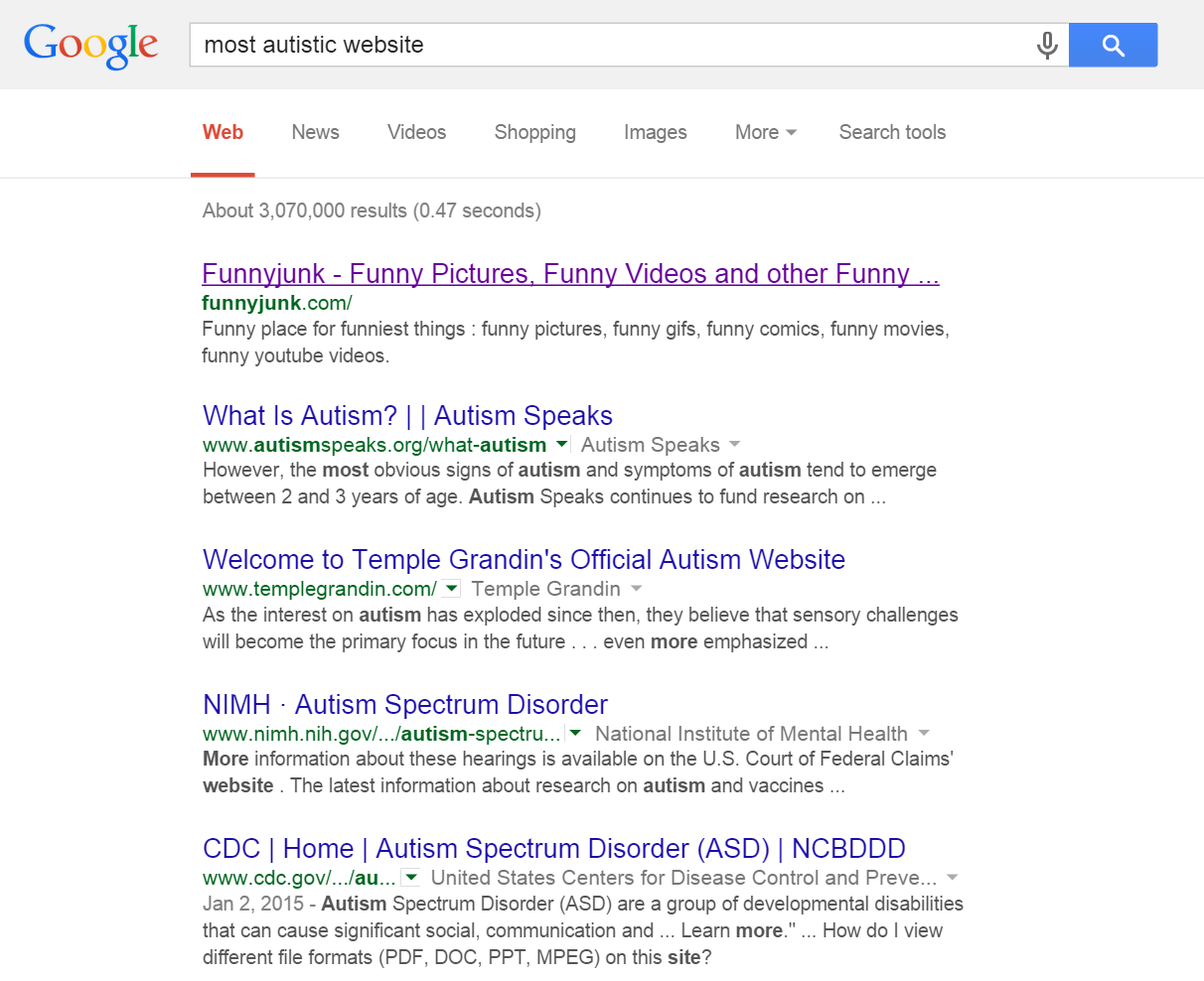
Task: Expand the grey arrow beside Temple Grandin label
Action: coord(636,589)
